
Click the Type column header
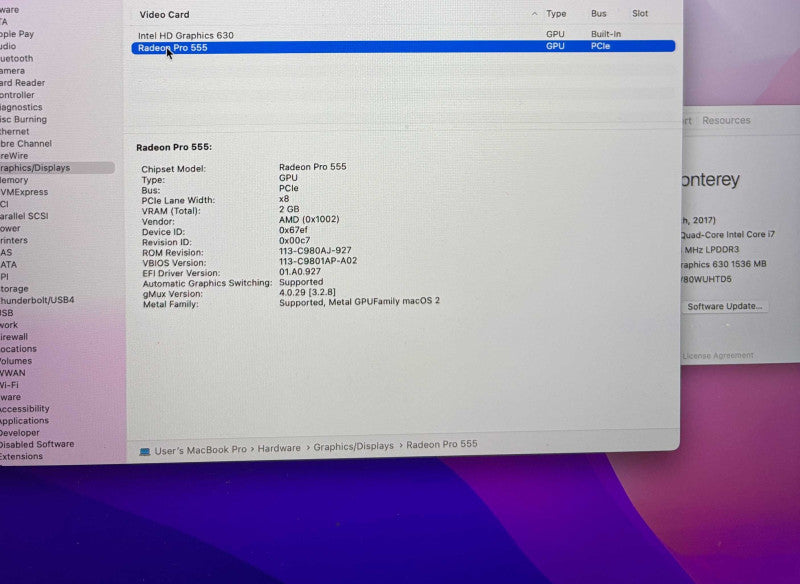(x=556, y=14)
